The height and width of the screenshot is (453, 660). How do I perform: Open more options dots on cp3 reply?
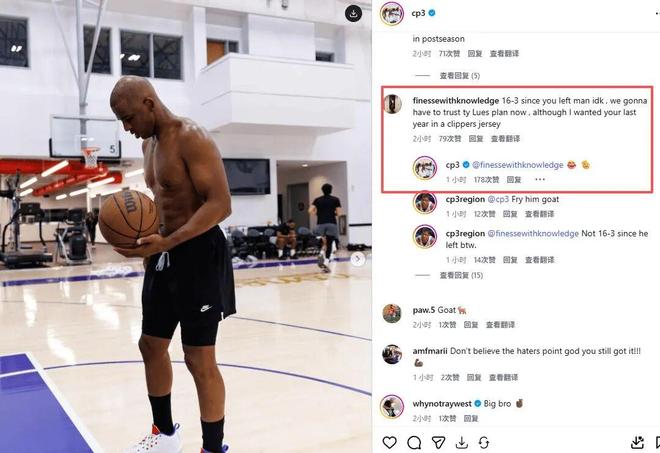click(540, 179)
